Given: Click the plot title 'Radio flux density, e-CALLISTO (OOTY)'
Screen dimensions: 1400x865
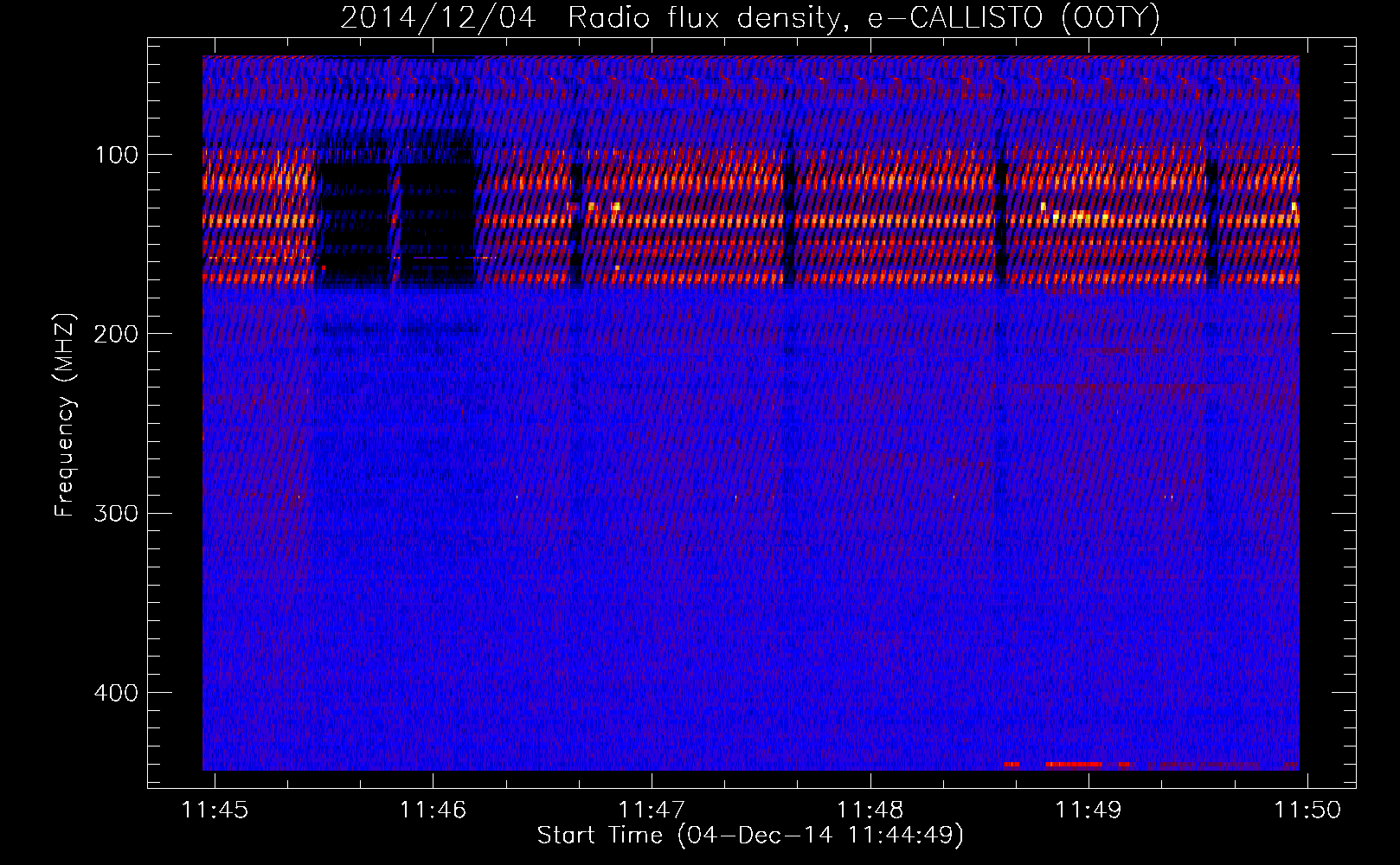Looking at the screenshot, I should click(864, 17).
